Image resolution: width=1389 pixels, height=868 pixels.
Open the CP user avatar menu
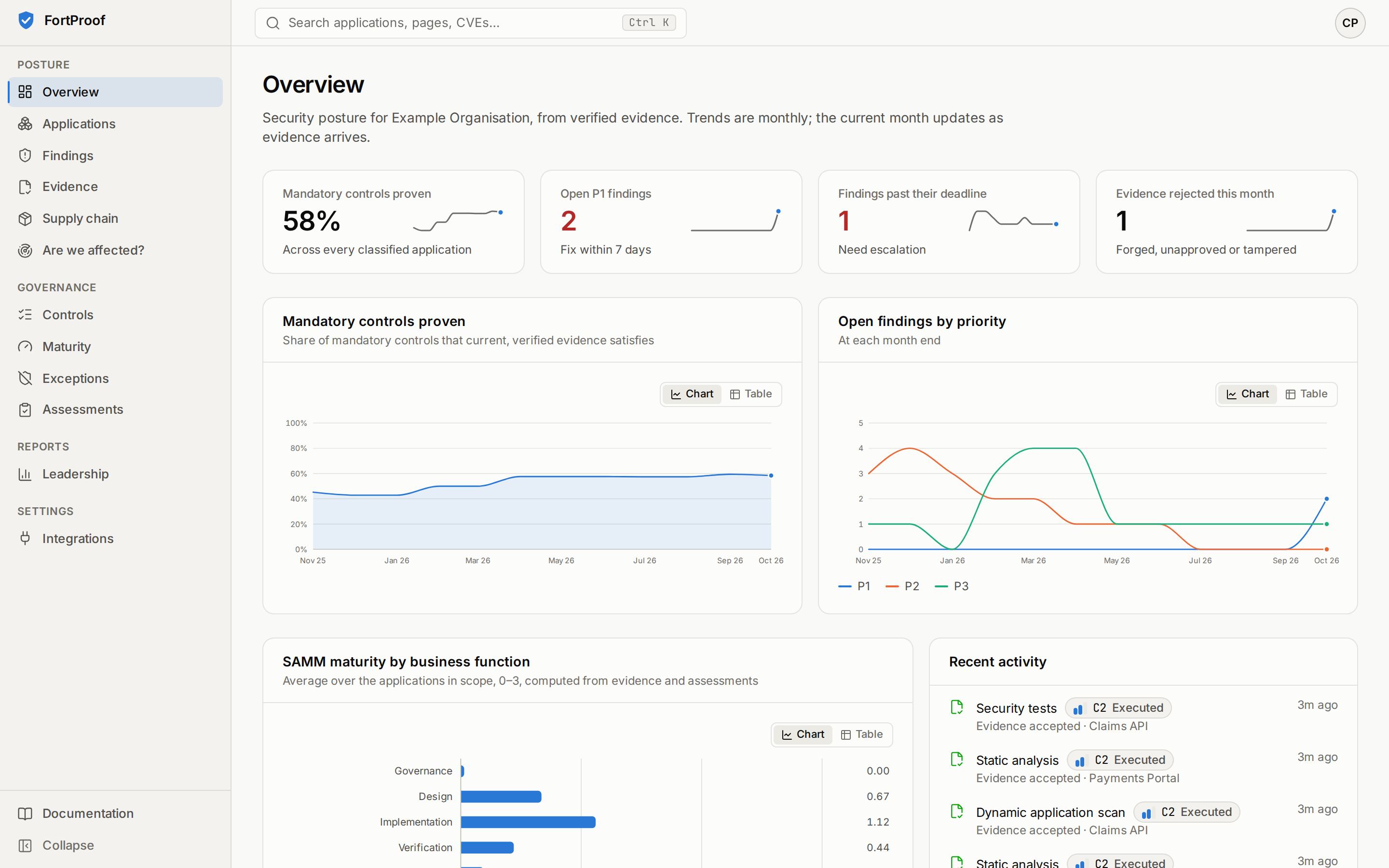(x=1350, y=23)
